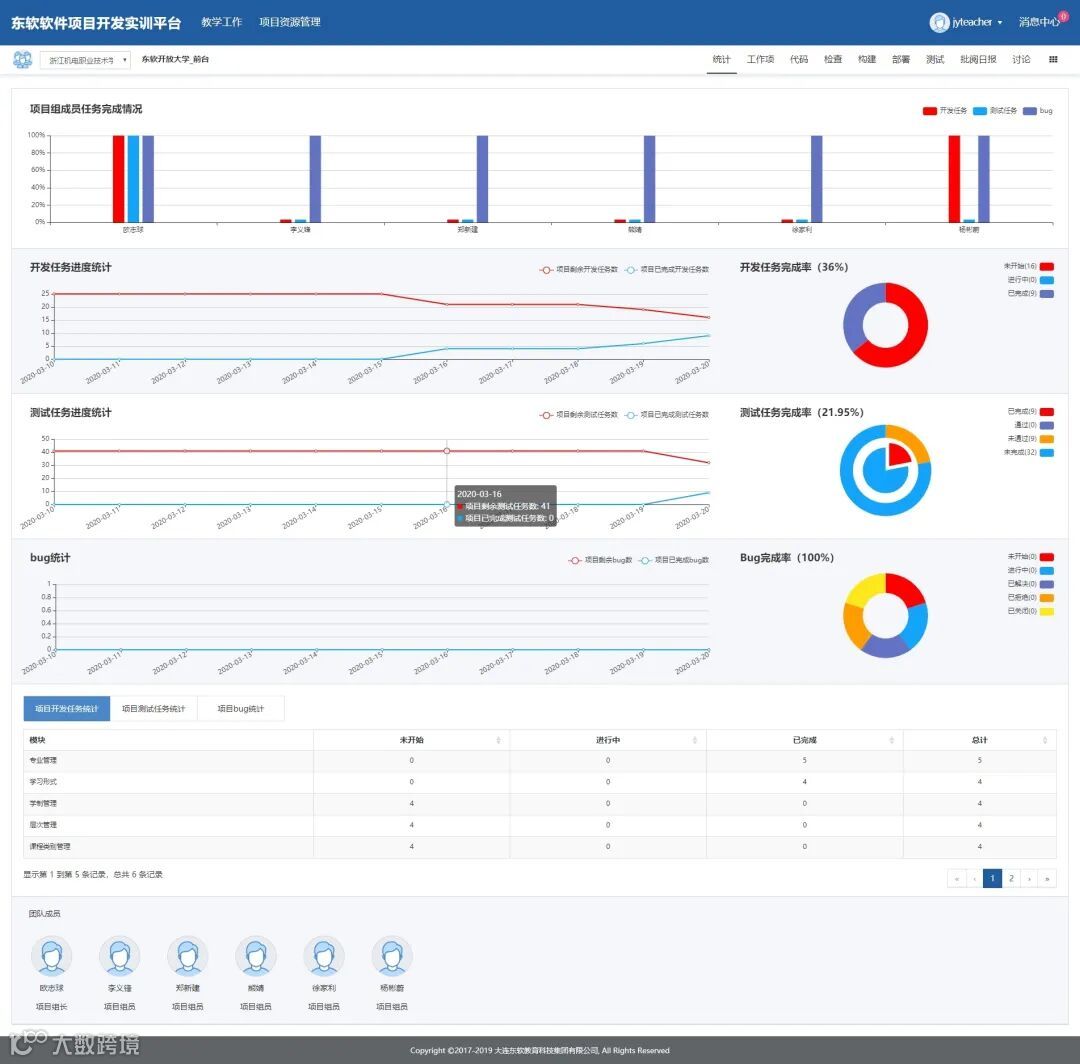This screenshot has height=1064, width=1080.
Task: Toggle 项目剩余测试任务数 line legend
Action: (x=579, y=415)
